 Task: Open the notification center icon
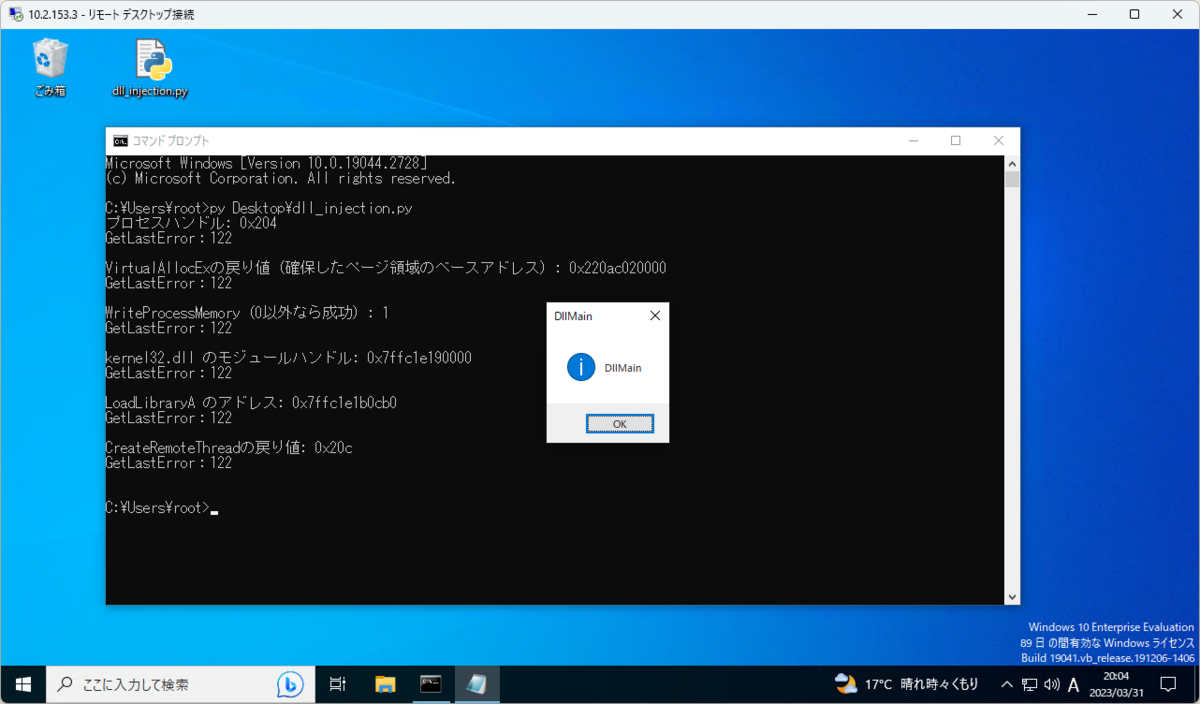[x=1168, y=685]
